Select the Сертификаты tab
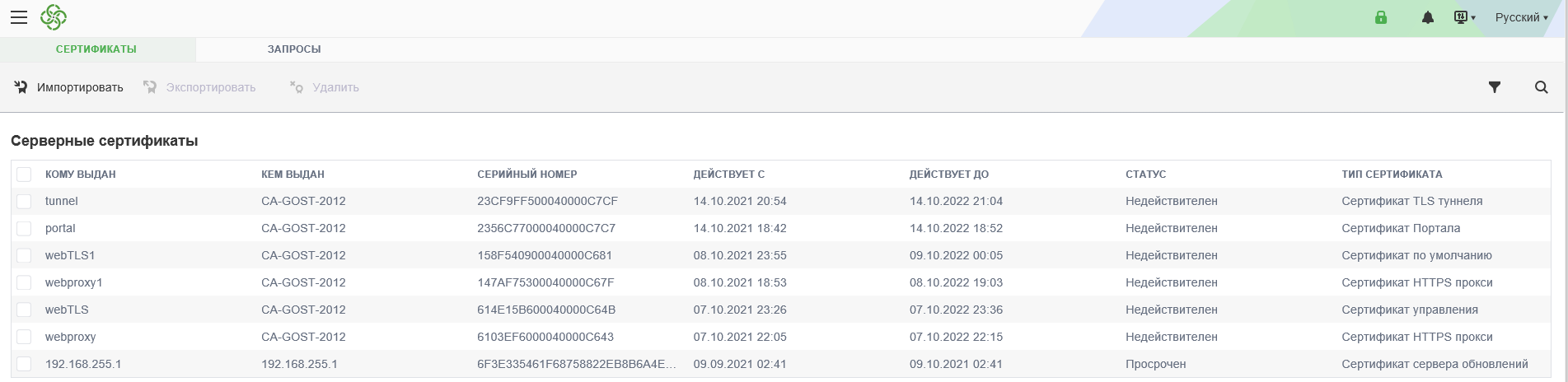 pos(96,49)
